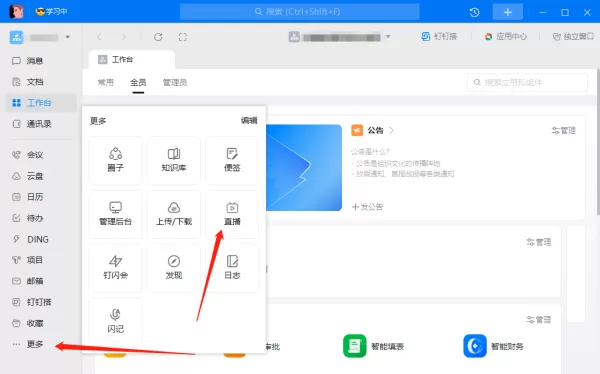Open the 钉闪会 tile

(115, 268)
